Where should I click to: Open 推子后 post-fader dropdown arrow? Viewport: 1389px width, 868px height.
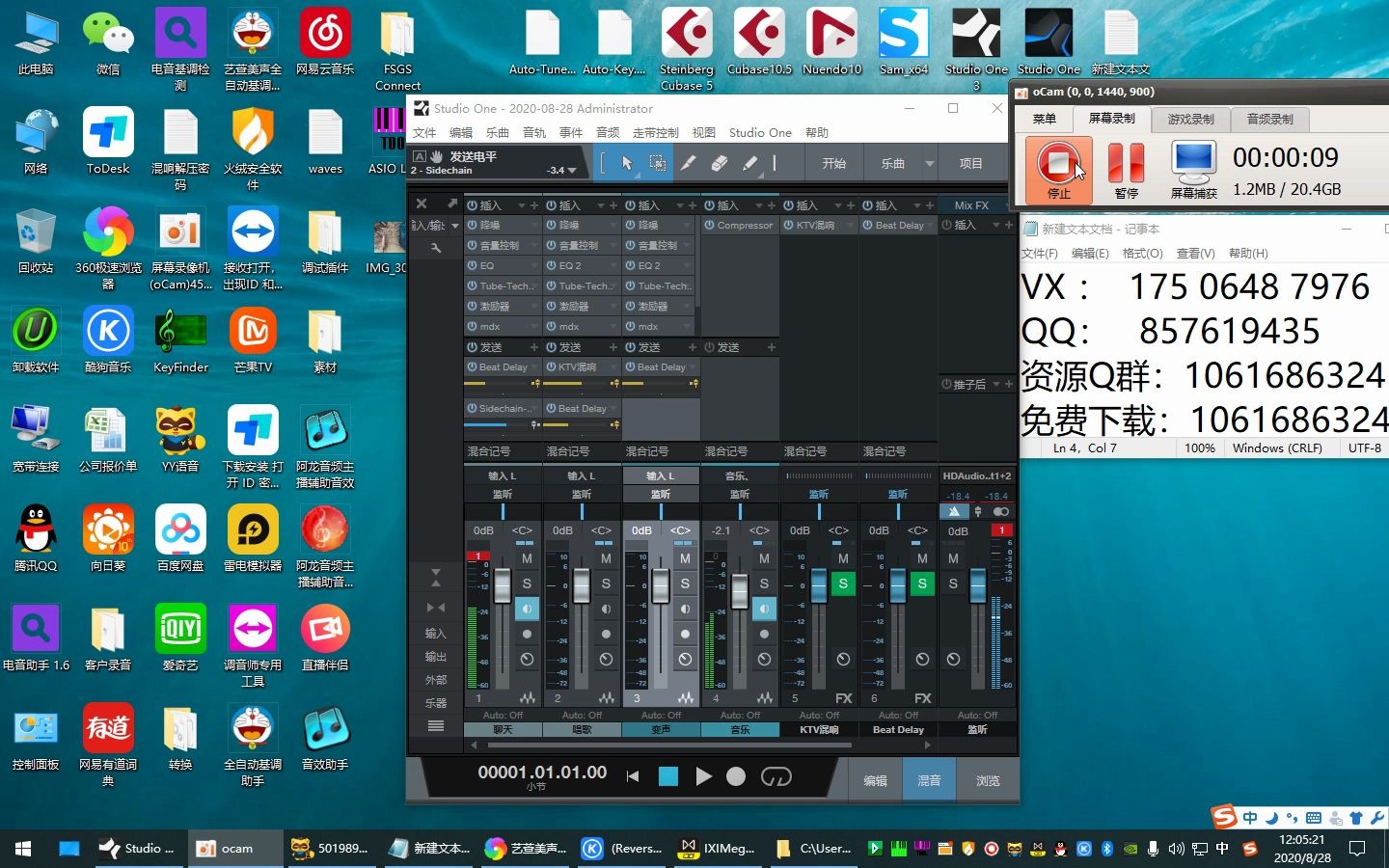996,384
